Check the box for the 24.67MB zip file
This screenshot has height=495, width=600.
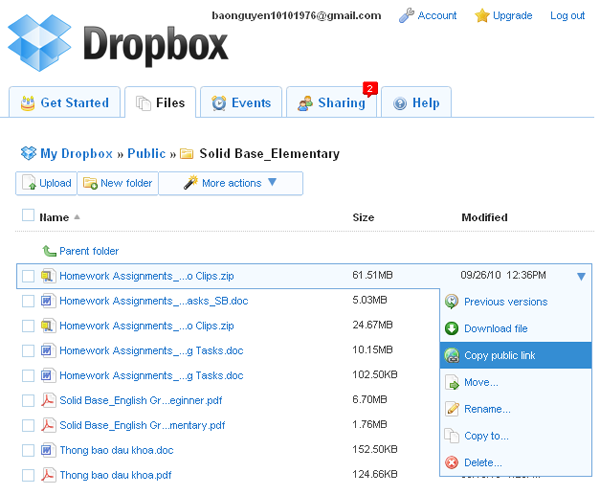pos(28,326)
